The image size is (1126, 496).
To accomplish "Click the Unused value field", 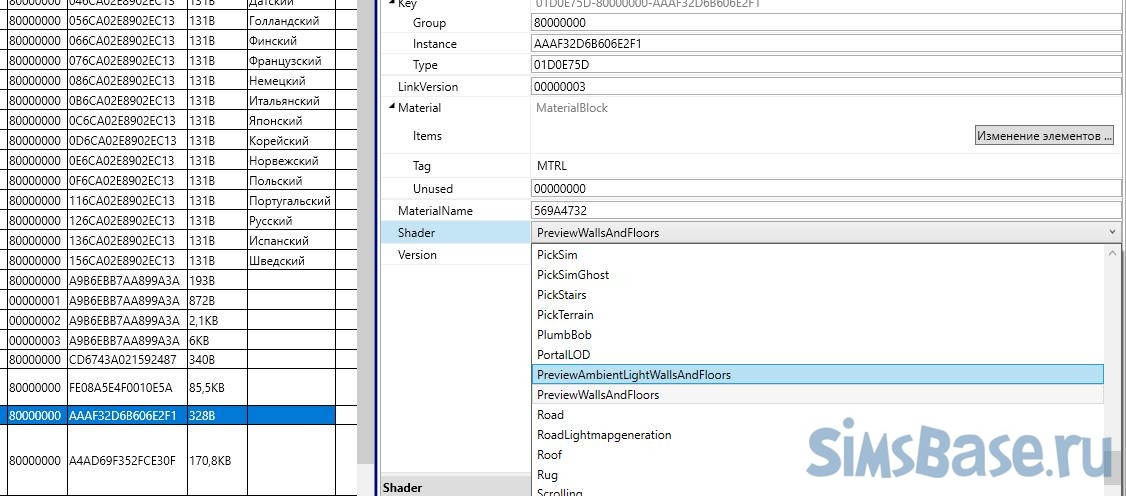I will [825, 189].
